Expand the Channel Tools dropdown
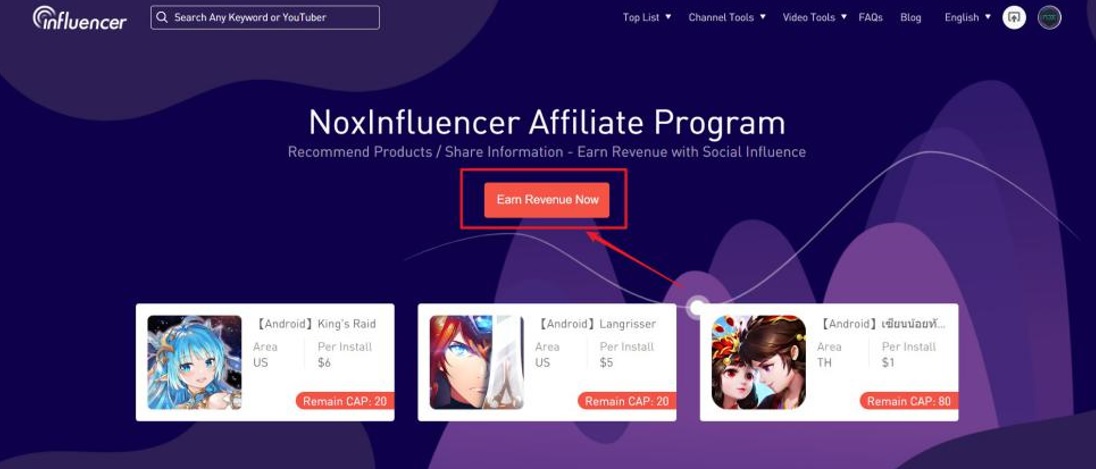This screenshot has width=1096, height=469. coord(727,17)
